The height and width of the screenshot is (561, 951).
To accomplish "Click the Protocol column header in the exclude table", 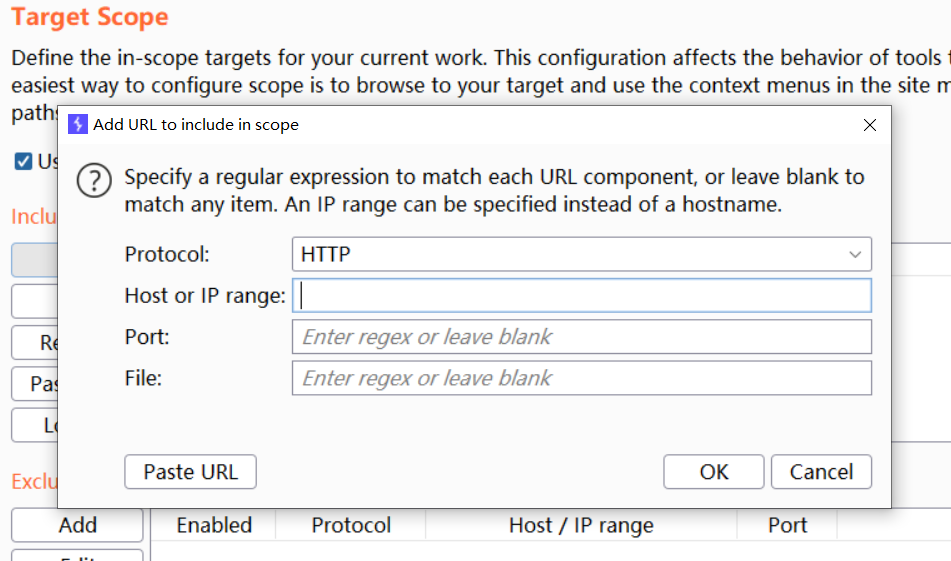I will click(x=351, y=525).
